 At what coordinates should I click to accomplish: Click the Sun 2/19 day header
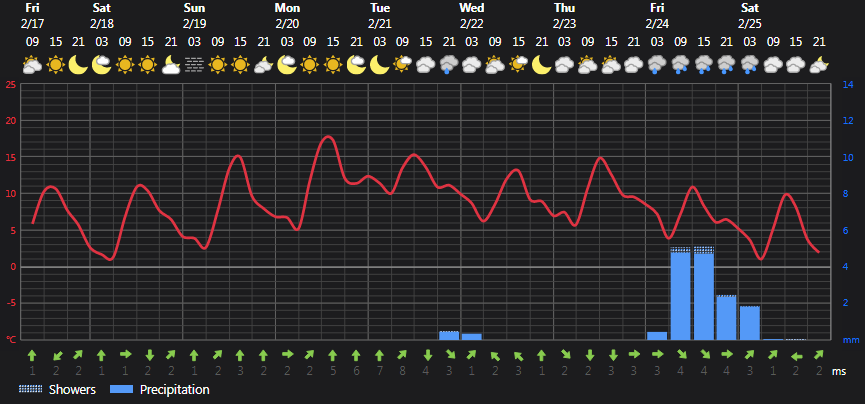(x=194, y=16)
